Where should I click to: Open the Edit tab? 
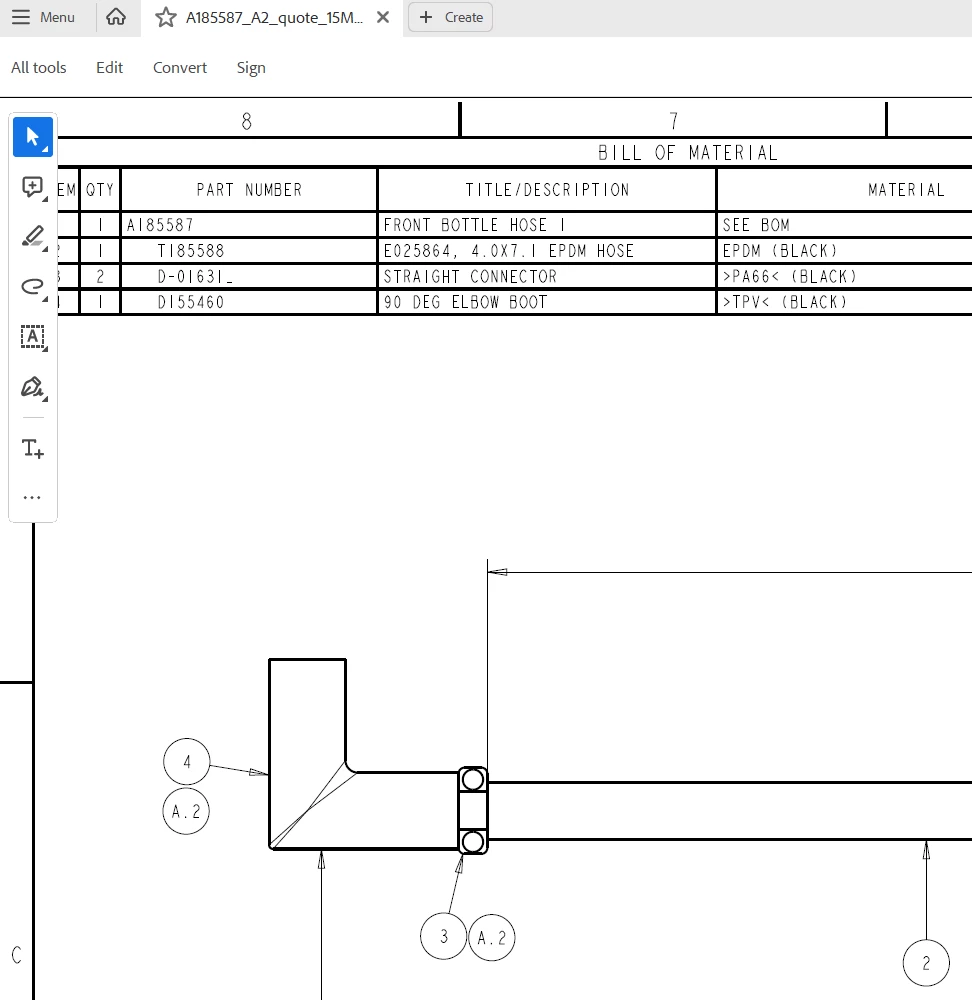pos(109,68)
